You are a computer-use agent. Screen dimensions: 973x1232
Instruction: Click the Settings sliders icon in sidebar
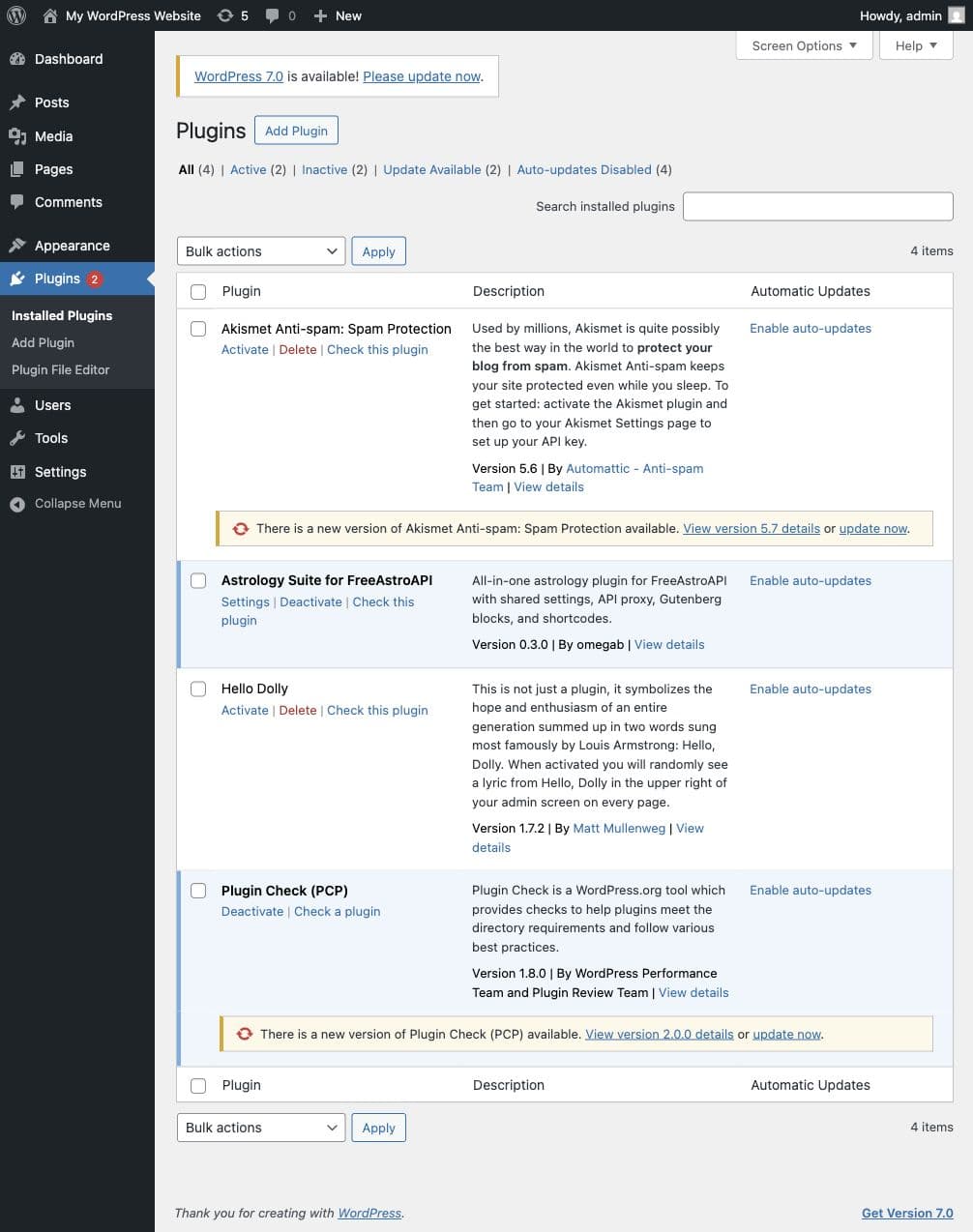coord(17,472)
